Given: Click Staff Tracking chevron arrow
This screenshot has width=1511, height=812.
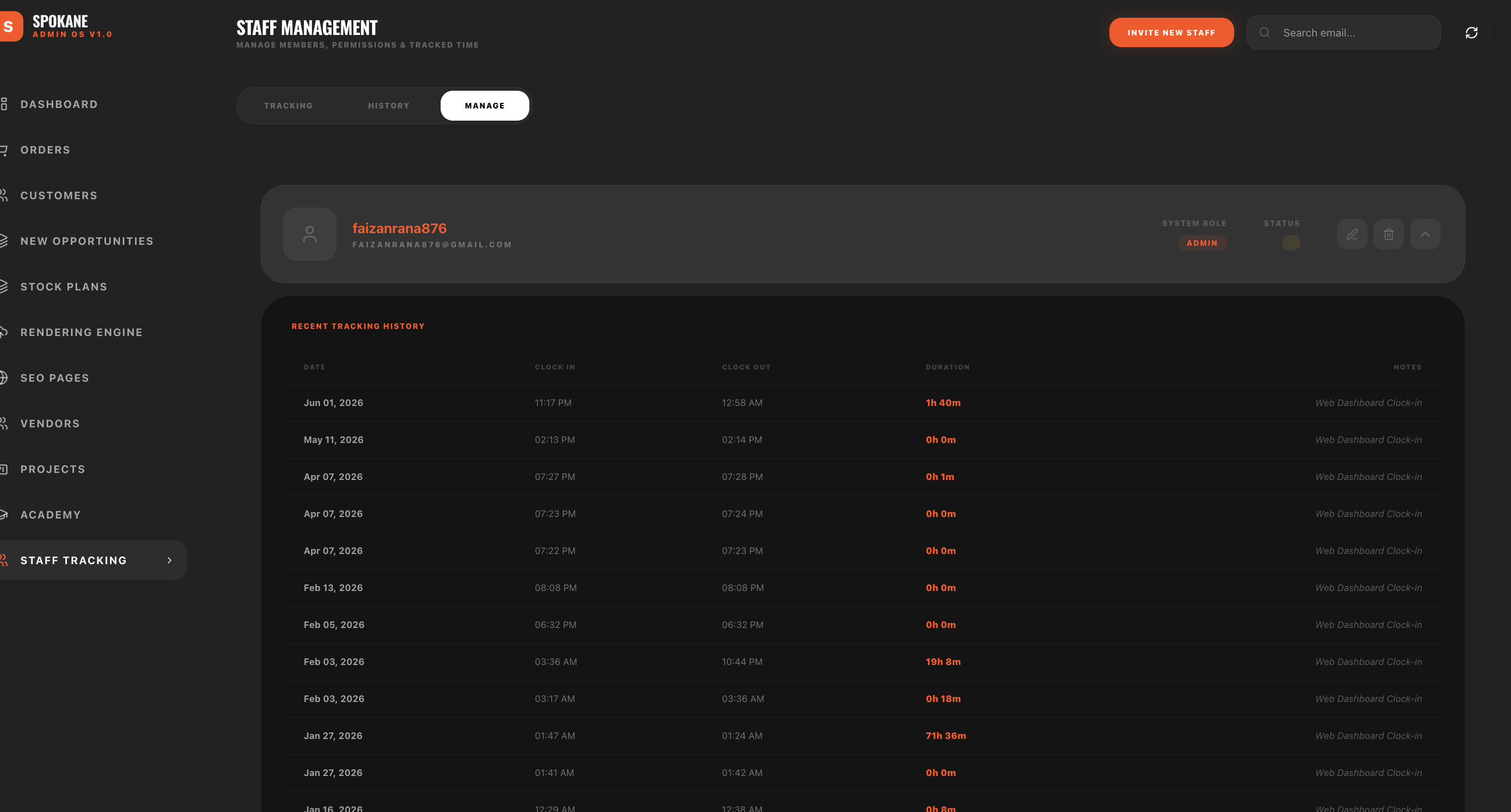Looking at the screenshot, I should (169, 561).
